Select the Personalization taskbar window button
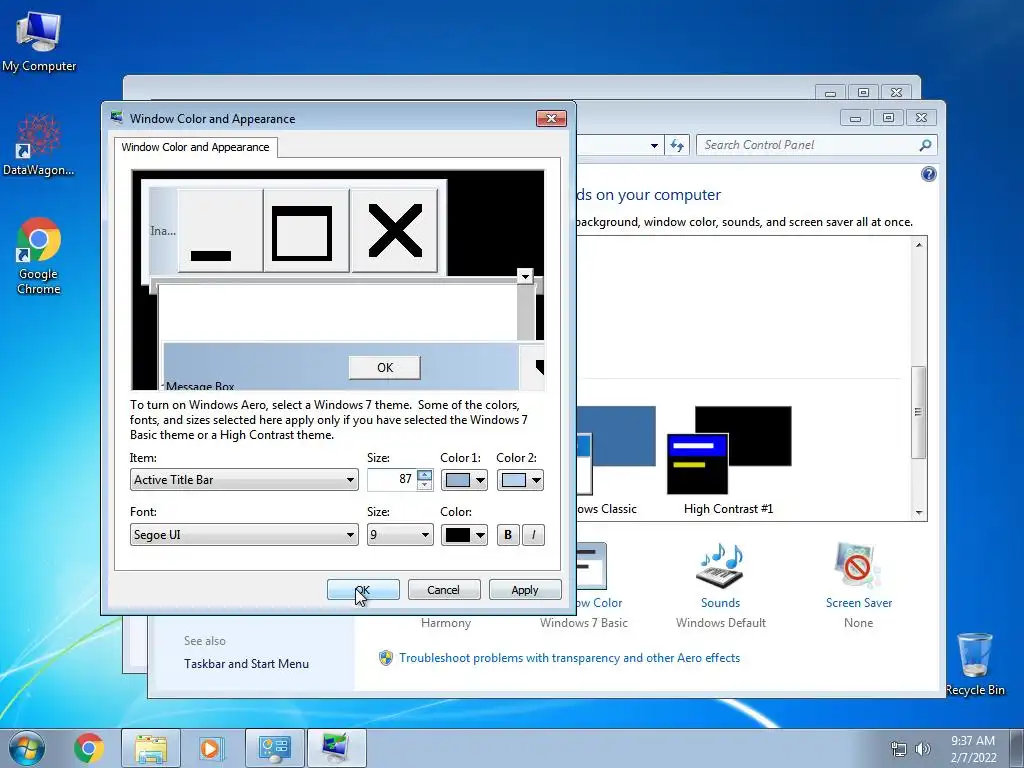This screenshot has width=1024, height=768. click(336, 748)
